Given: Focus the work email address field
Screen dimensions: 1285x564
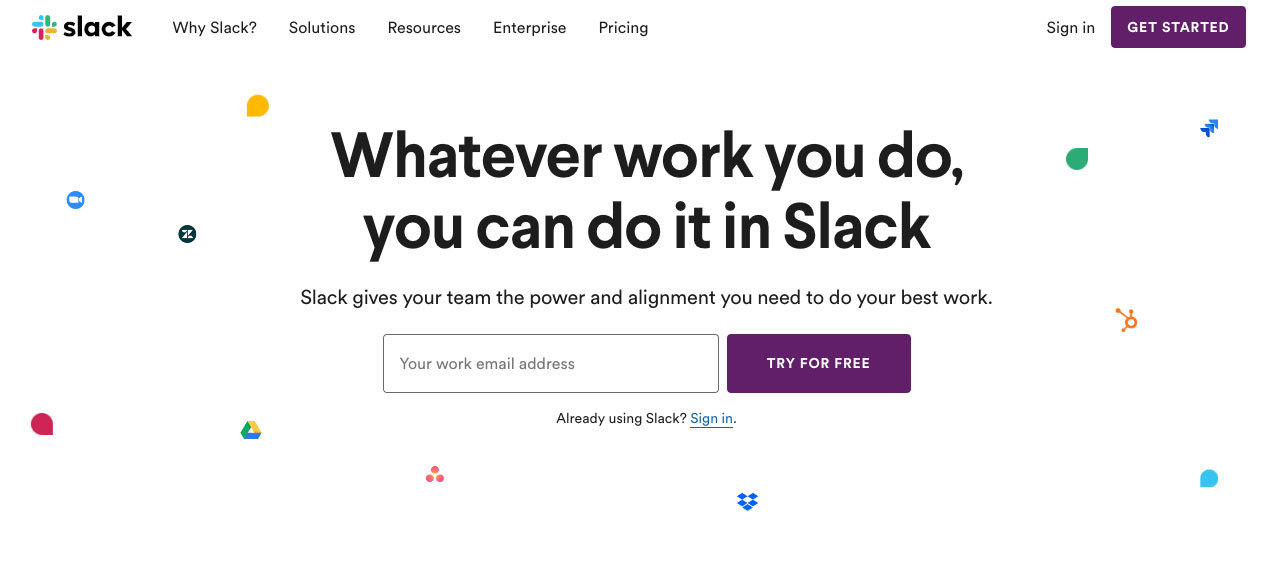Looking at the screenshot, I should pos(551,363).
